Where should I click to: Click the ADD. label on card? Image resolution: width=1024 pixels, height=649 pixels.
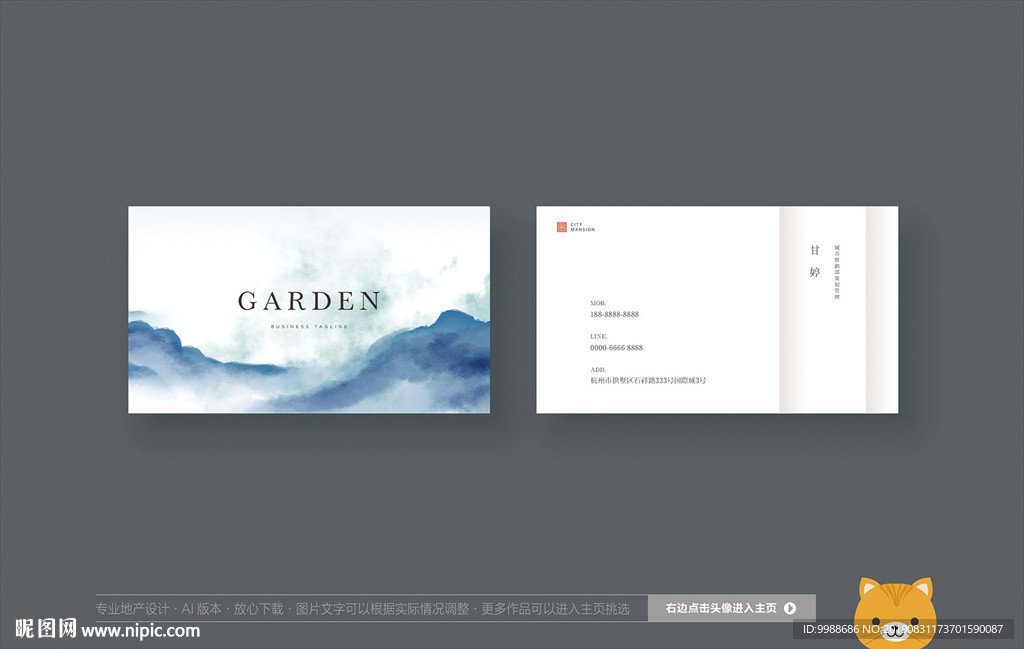pos(598,370)
